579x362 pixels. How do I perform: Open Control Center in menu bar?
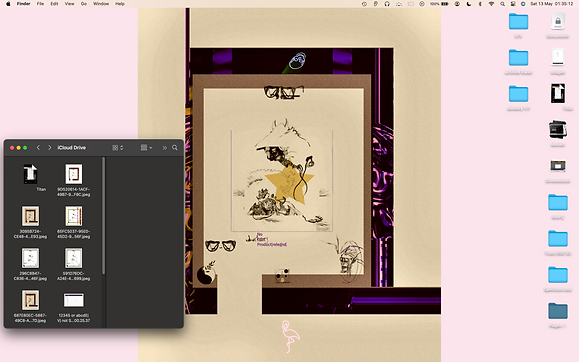pyautogui.click(x=513, y=4)
